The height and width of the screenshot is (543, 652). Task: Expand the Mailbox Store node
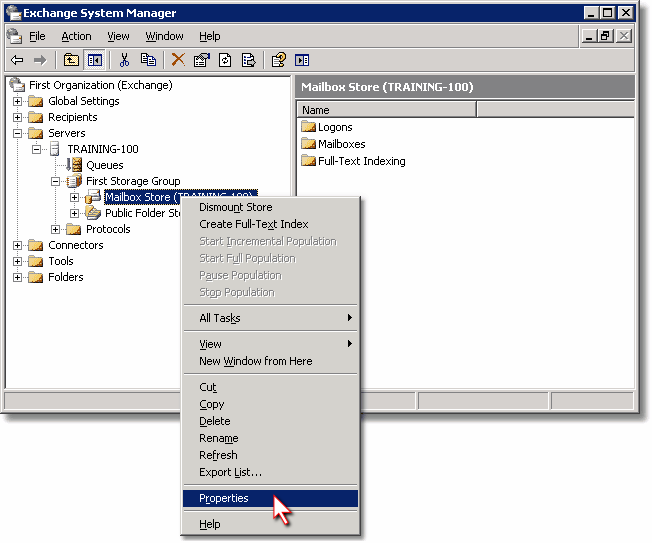[74, 197]
